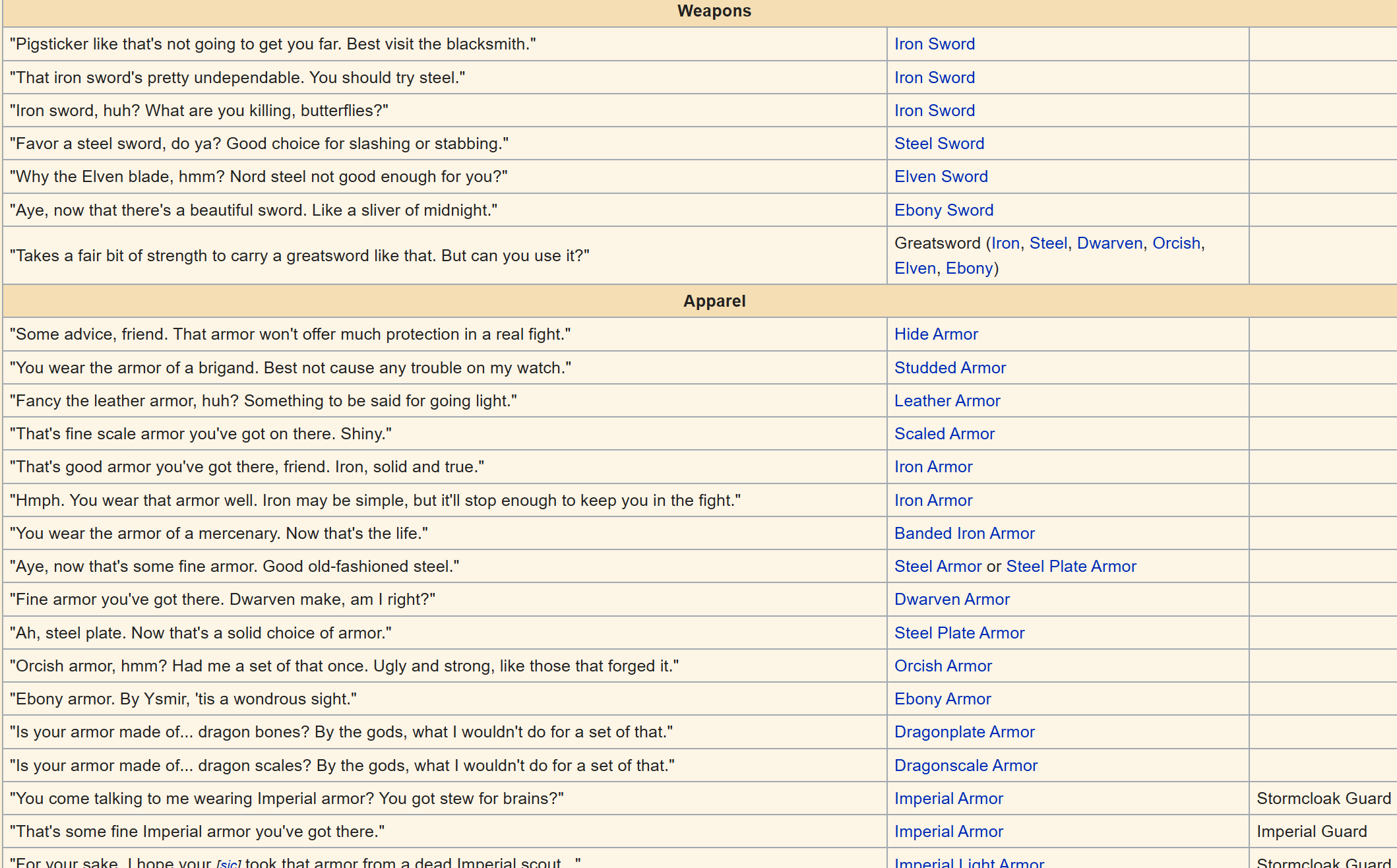Open Iron Sword link in the butterflies row
This screenshot has width=1397, height=868.
click(x=934, y=111)
